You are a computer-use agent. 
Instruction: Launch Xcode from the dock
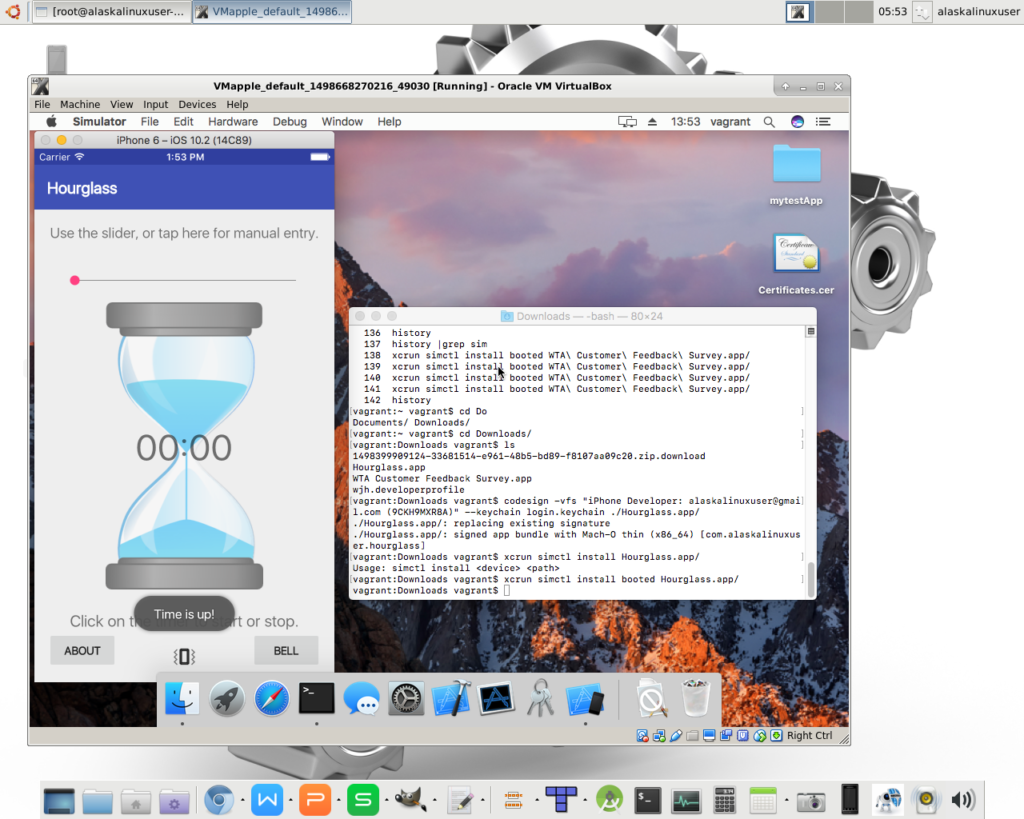coord(451,698)
